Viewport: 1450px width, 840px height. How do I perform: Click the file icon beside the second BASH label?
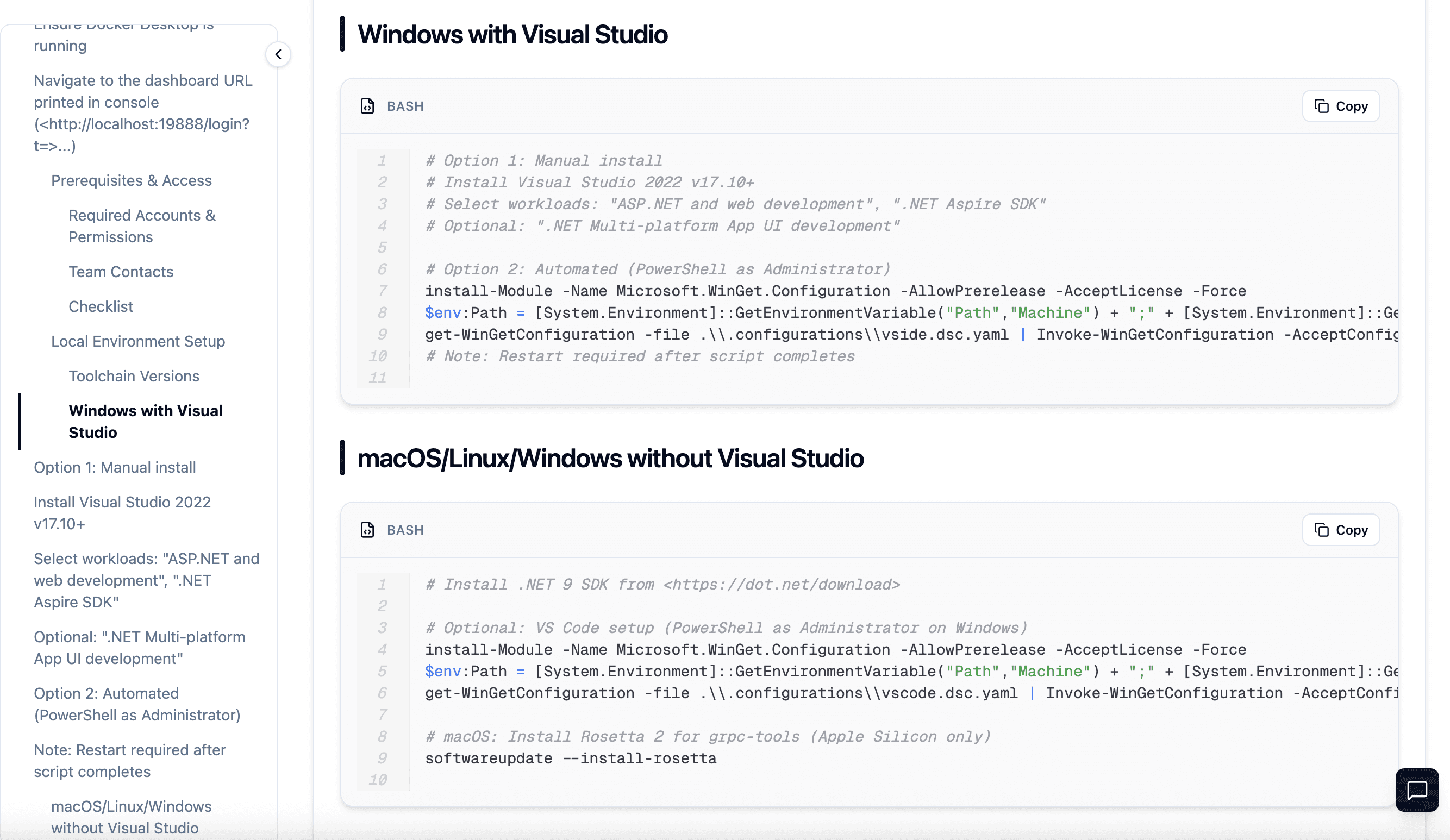368,530
